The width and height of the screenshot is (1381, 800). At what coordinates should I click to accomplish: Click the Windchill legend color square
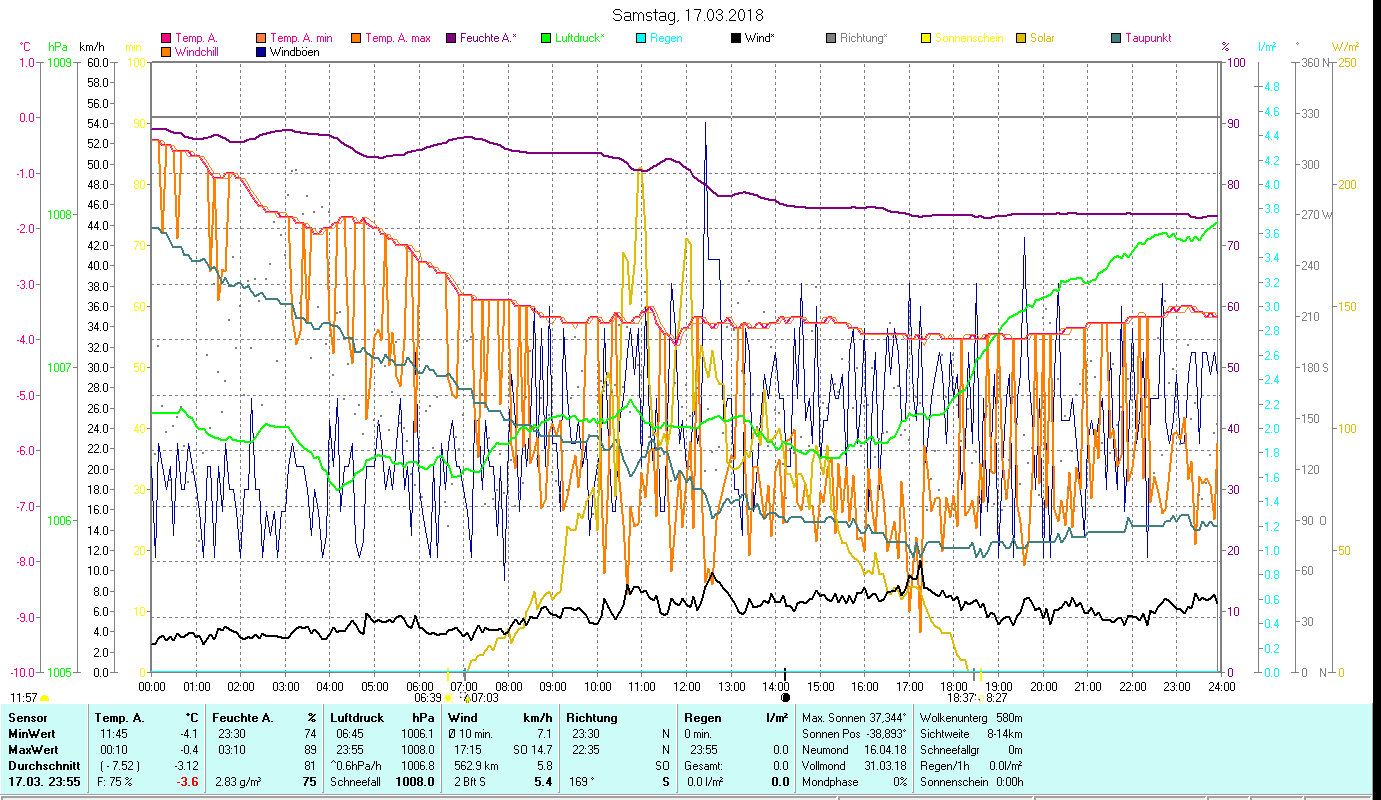point(166,52)
